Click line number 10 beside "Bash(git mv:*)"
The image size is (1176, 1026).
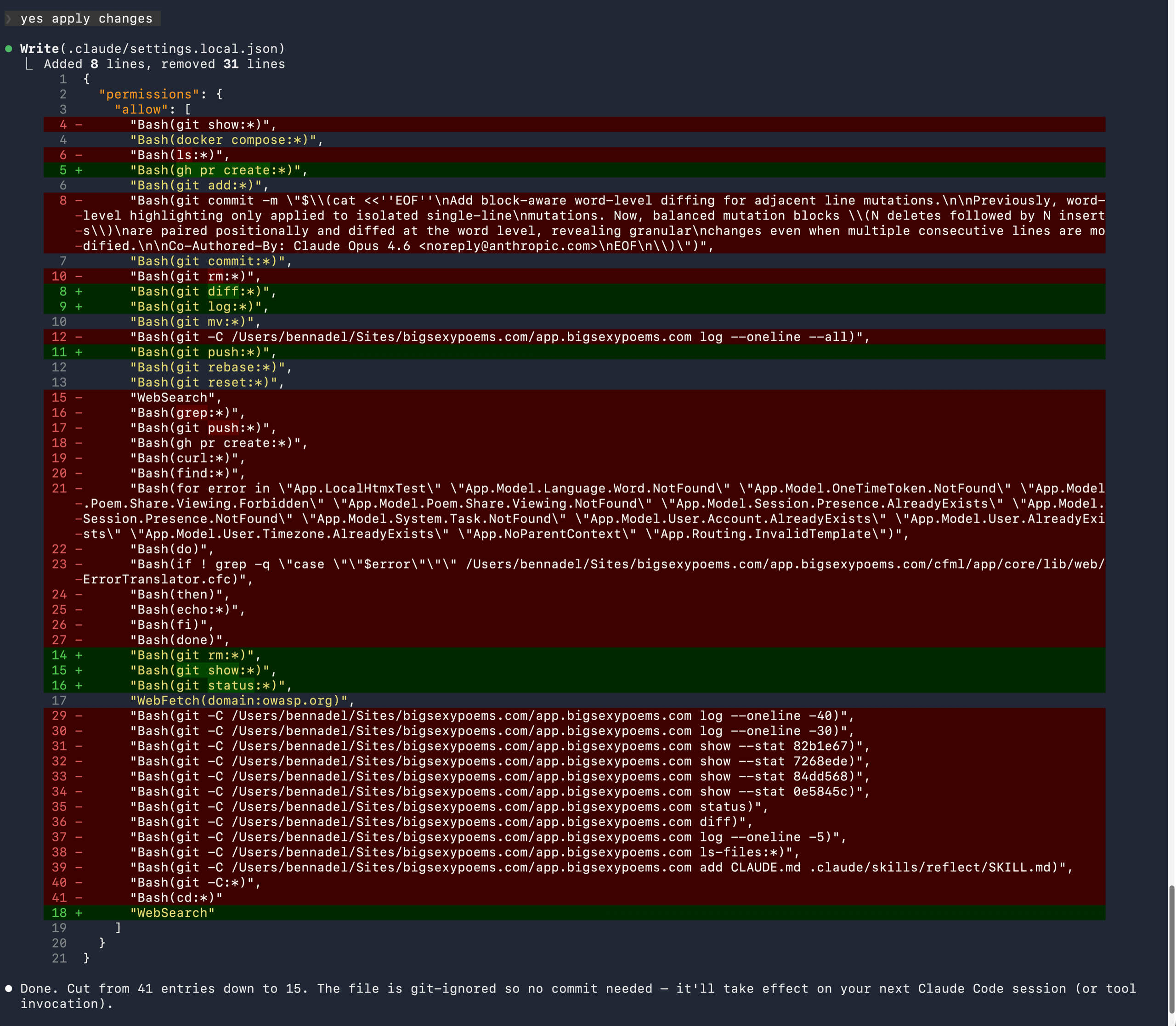click(x=60, y=321)
